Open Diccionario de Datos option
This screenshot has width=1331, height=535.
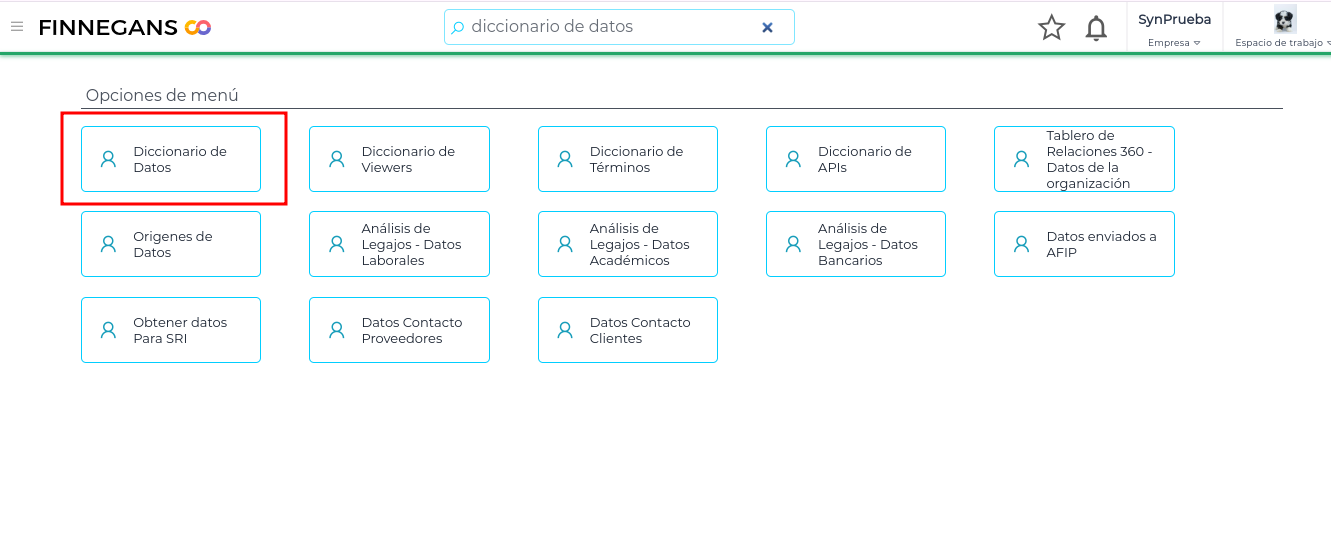tap(171, 159)
